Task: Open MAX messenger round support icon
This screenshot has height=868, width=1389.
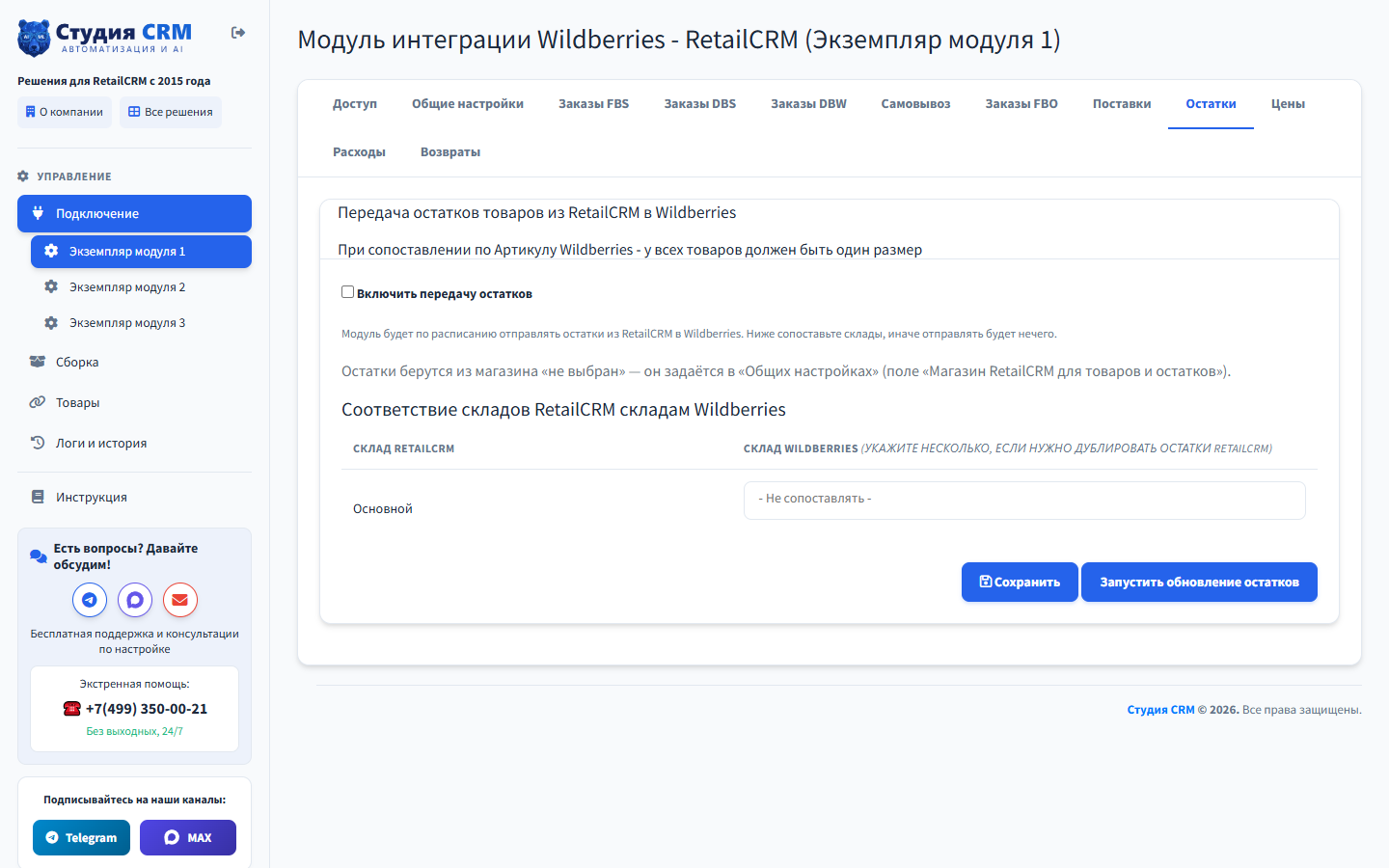Action: pyautogui.click(x=135, y=600)
